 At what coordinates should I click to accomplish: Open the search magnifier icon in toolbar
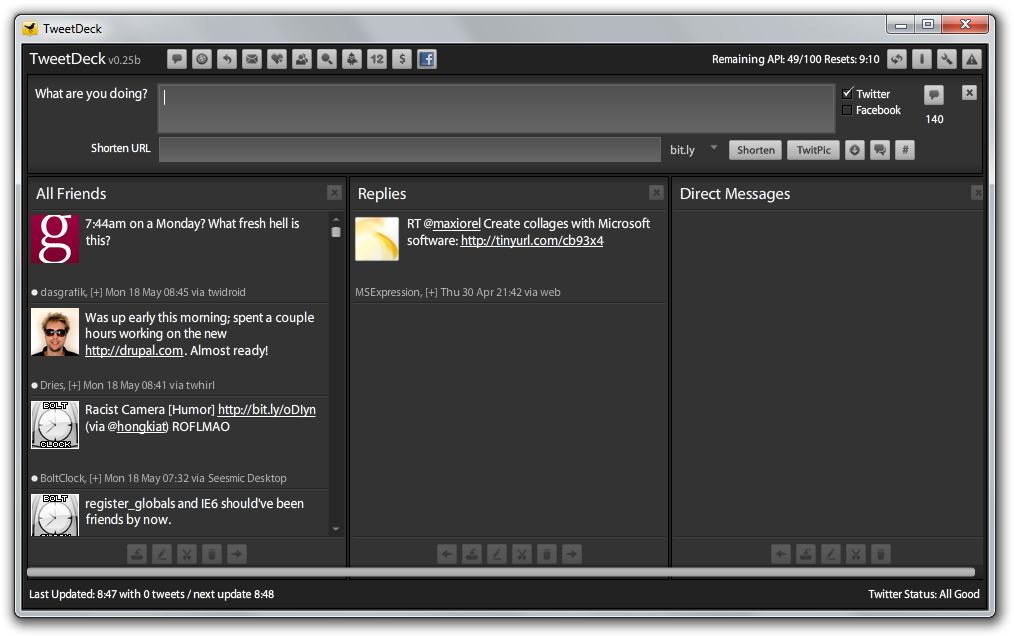(327, 59)
